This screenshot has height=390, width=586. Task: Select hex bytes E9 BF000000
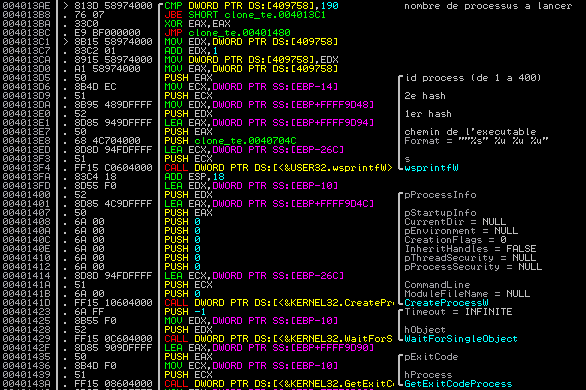[107, 33]
